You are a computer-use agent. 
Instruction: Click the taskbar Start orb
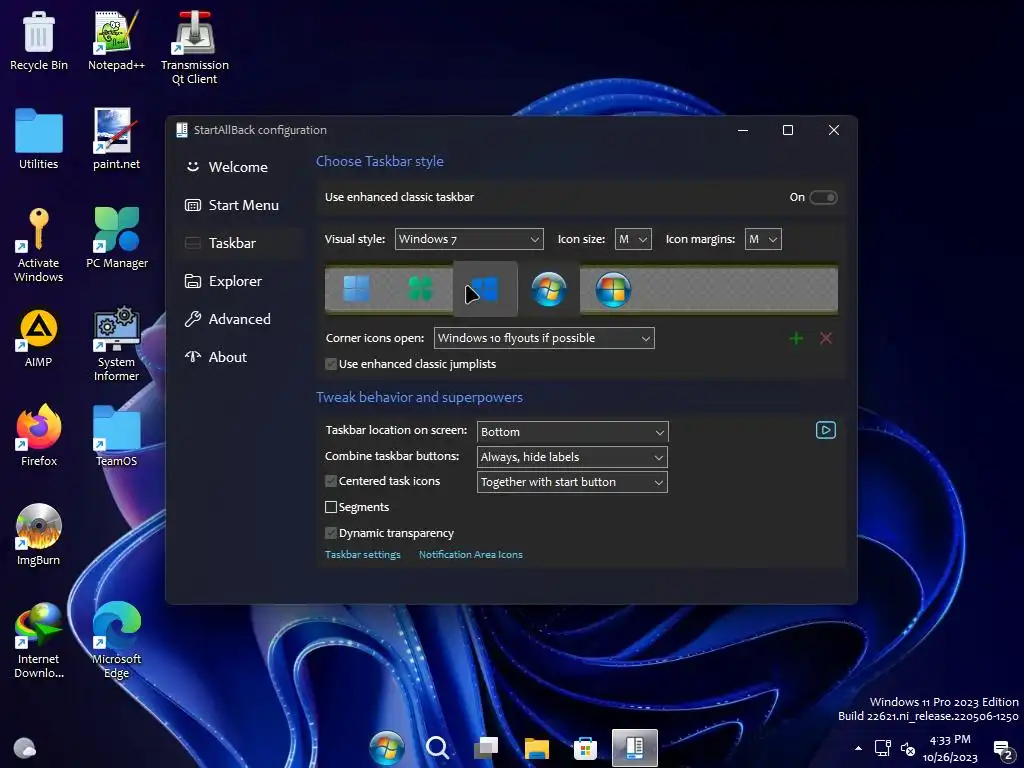point(387,748)
